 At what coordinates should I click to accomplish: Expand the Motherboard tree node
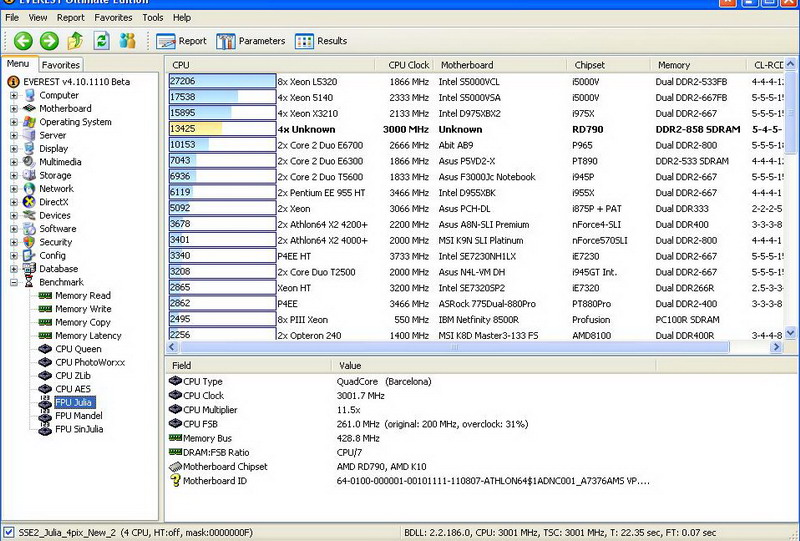click(x=14, y=109)
